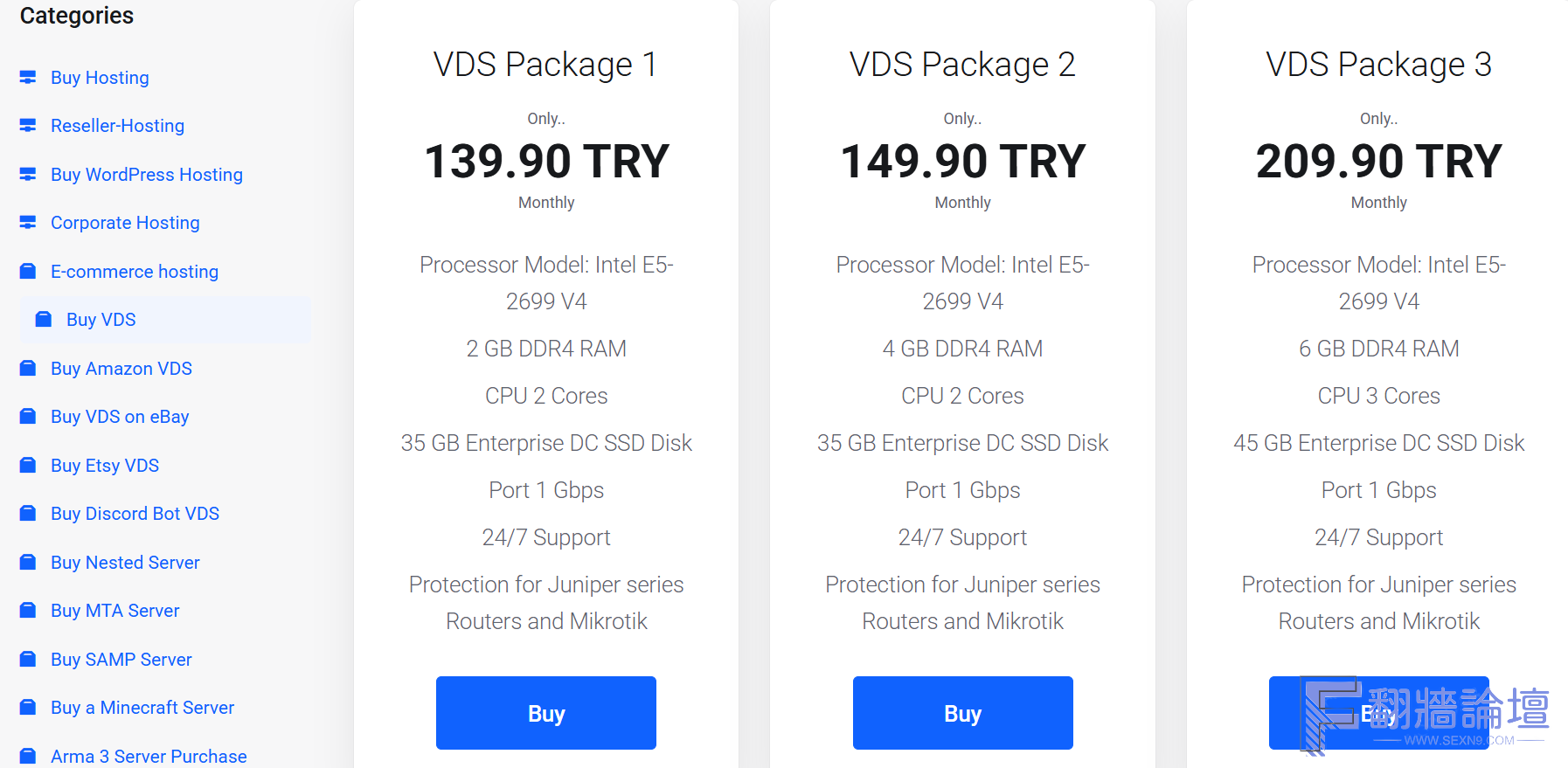1568x768 pixels.
Task: Open Buy Nested Server link
Action: click(x=125, y=563)
